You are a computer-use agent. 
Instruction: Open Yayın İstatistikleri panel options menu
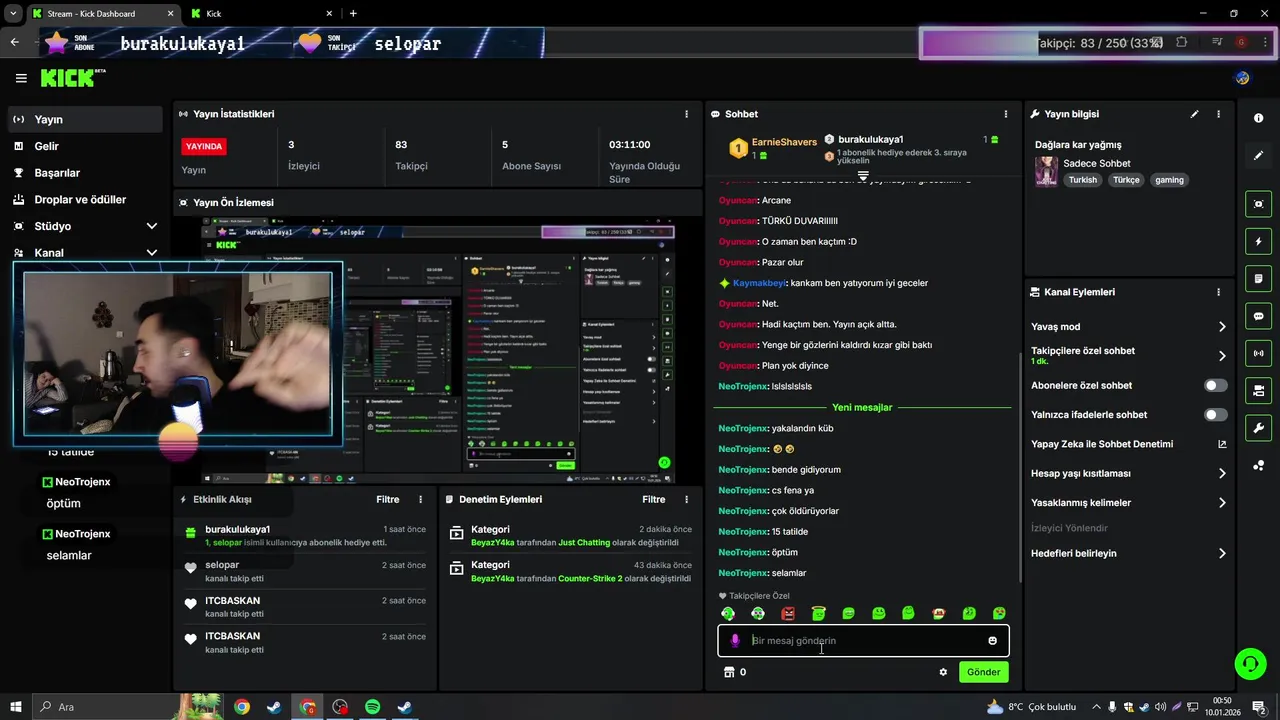coord(686,114)
